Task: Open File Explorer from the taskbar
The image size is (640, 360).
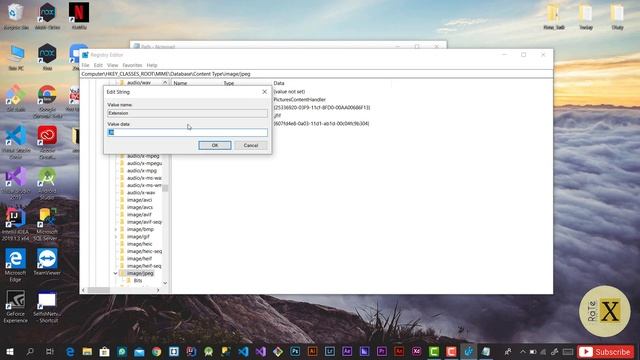Action: tap(87, 351)
